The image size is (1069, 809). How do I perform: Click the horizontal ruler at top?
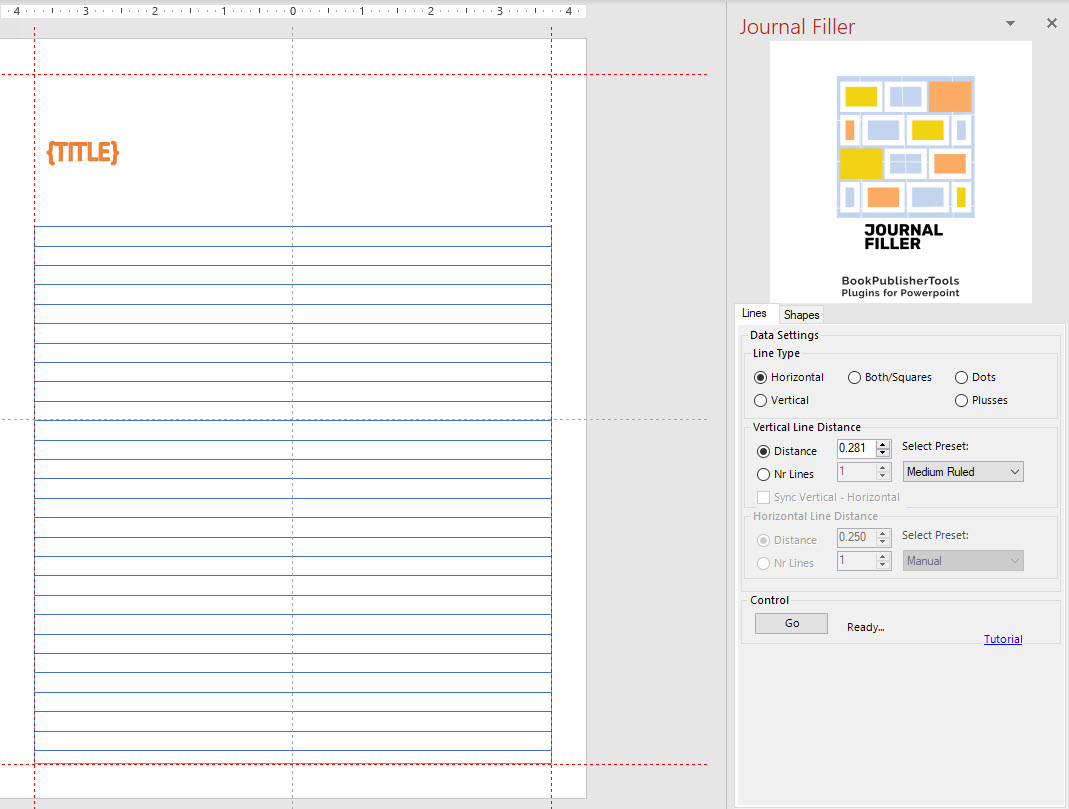point(292,11)
